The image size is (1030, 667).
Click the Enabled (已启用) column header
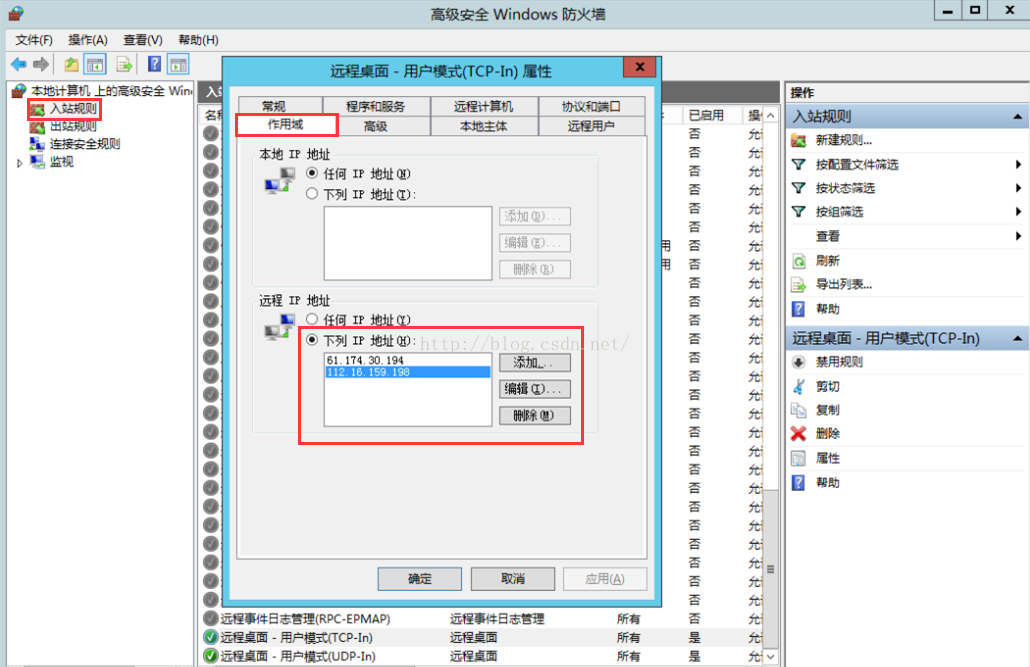(x=712, y=116)
